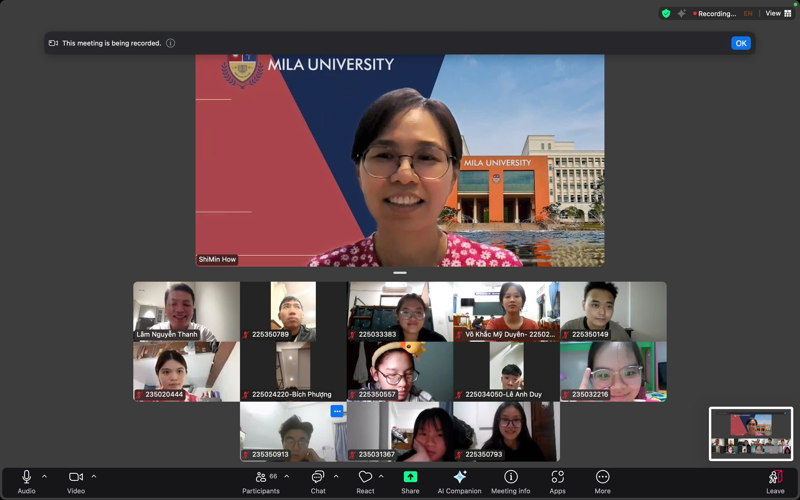
Task: Select participant 235020444 video tile
Action: pos(186,371)
